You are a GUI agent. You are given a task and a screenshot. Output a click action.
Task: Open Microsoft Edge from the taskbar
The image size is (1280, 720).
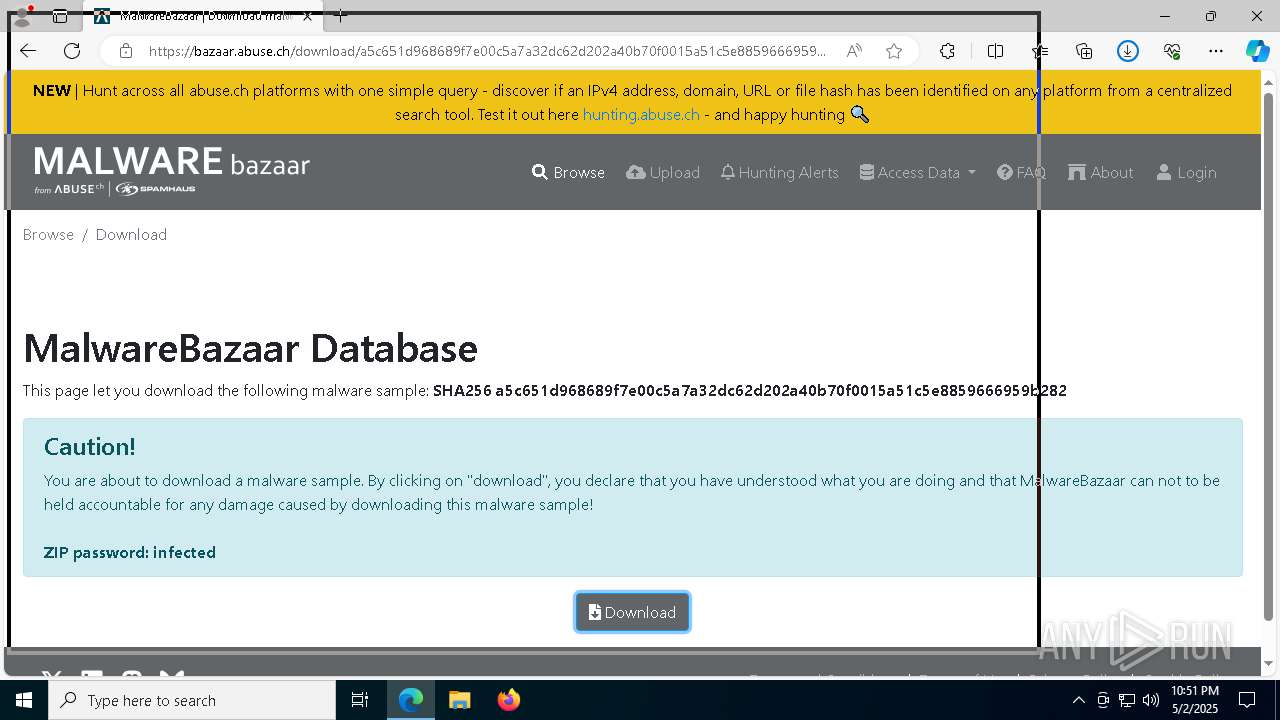pyautogui.click(x=411, y=700)
